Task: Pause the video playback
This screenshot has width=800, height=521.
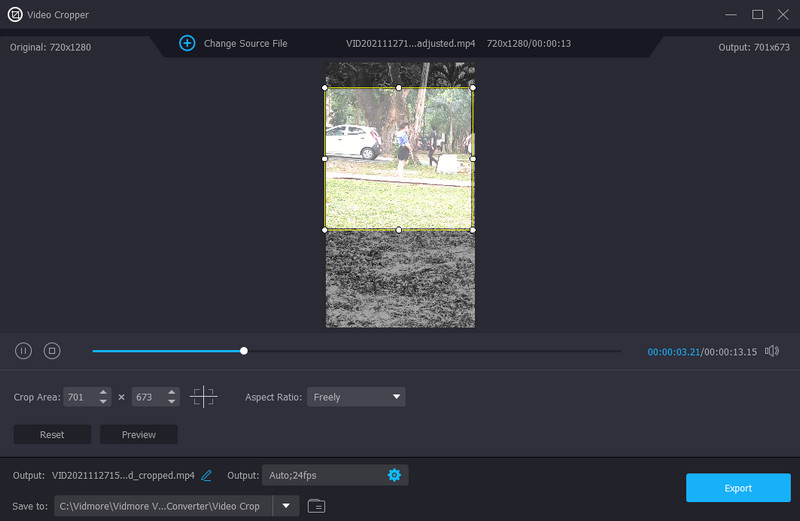Action: [23, 351]
